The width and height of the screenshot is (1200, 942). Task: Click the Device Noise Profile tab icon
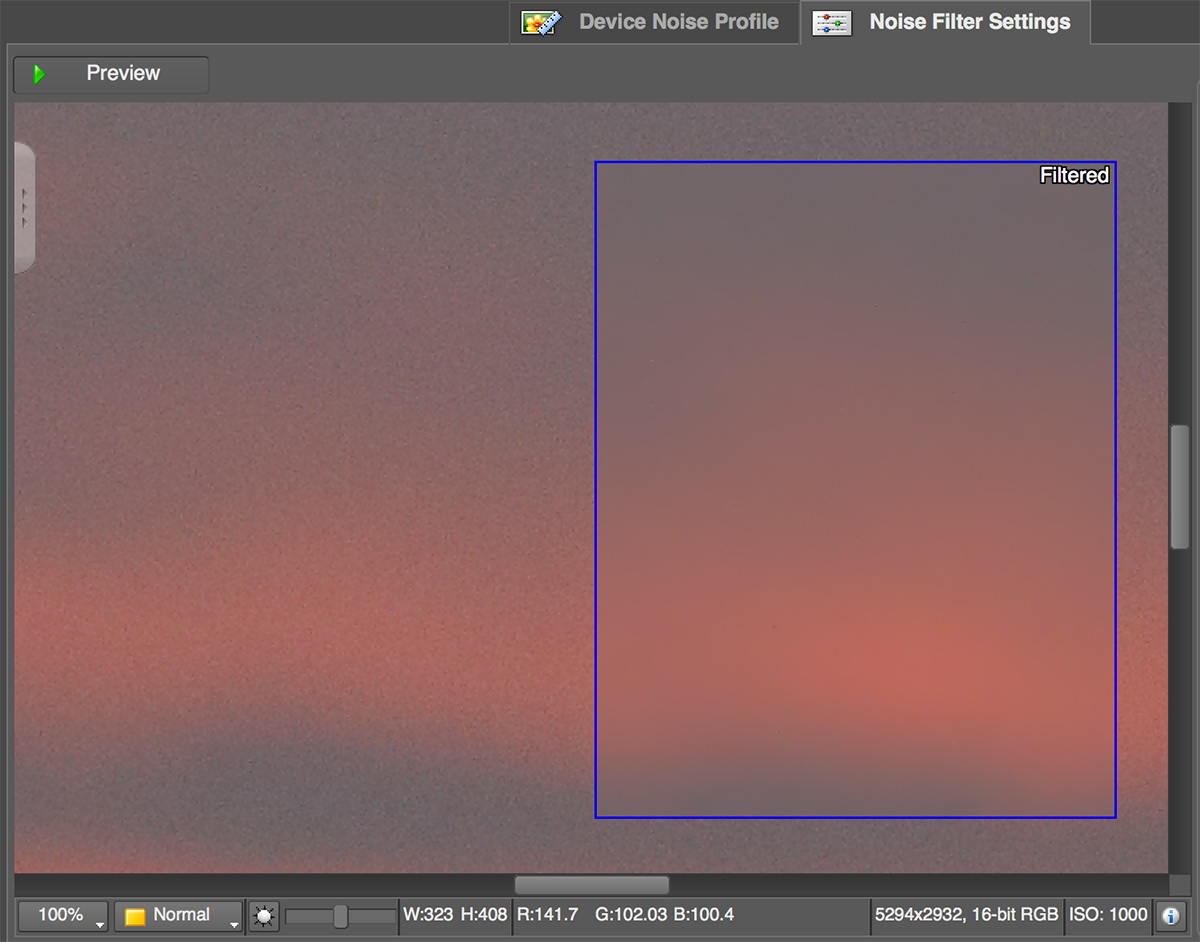coord(541,23)
